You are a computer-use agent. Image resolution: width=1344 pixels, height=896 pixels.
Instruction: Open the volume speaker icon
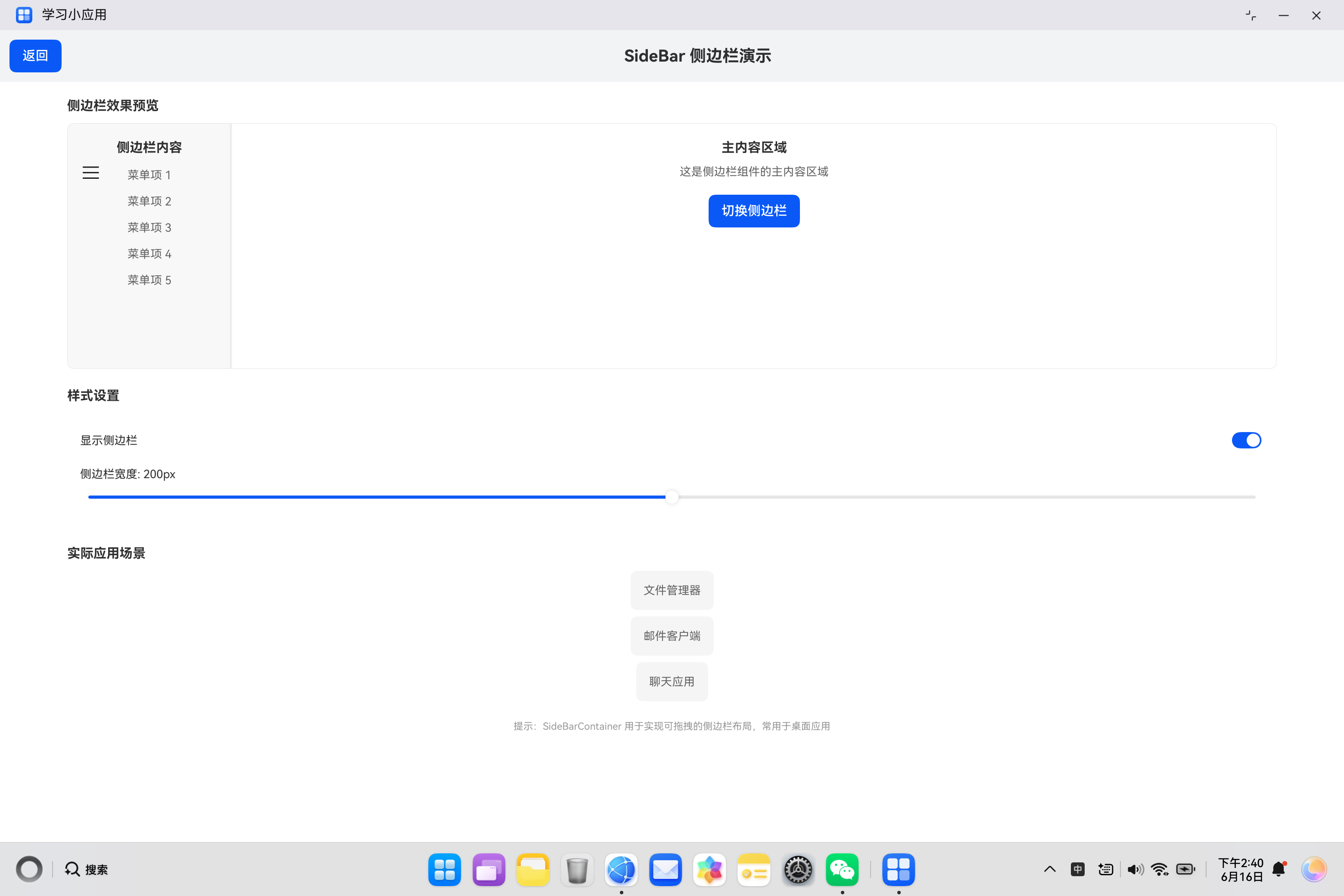(1135, 870)
